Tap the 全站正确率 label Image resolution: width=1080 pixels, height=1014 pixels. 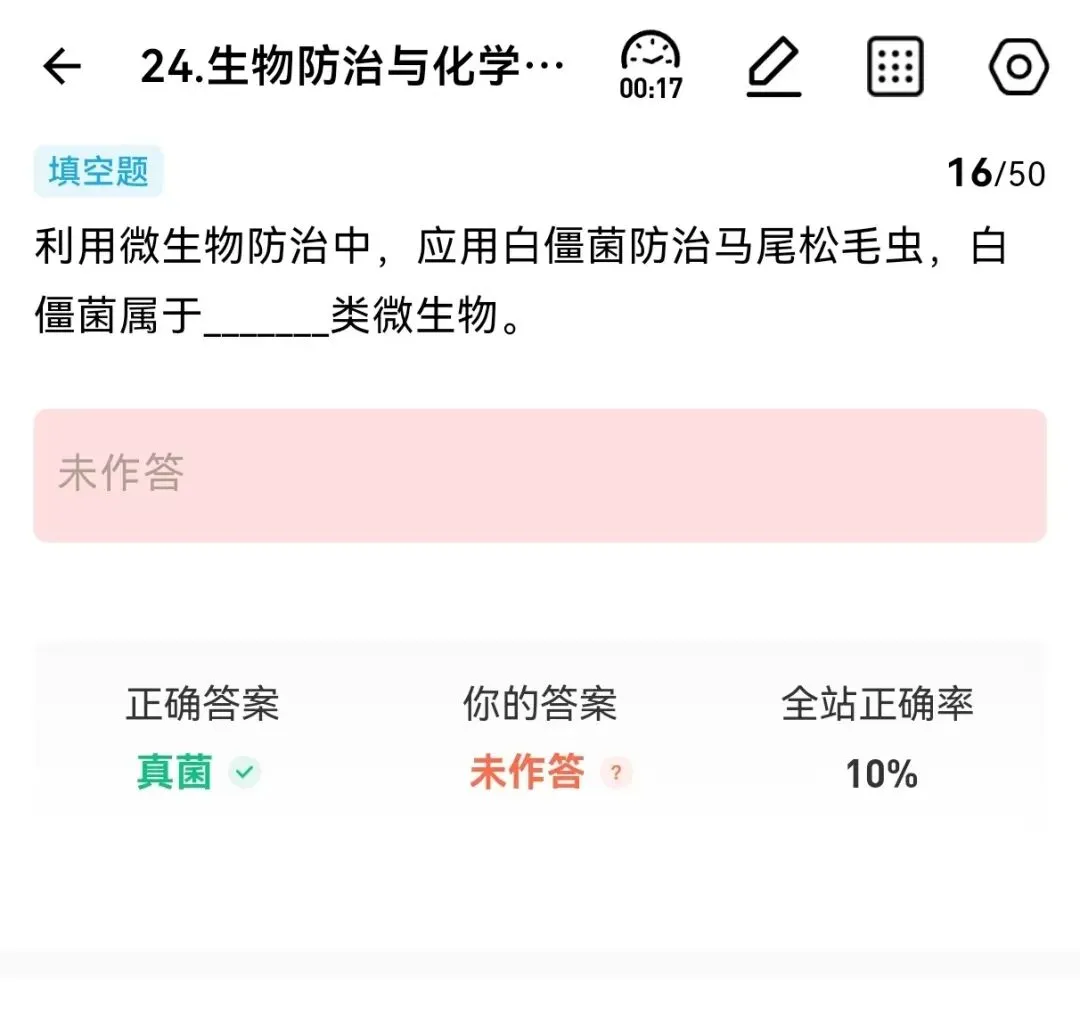878,704
